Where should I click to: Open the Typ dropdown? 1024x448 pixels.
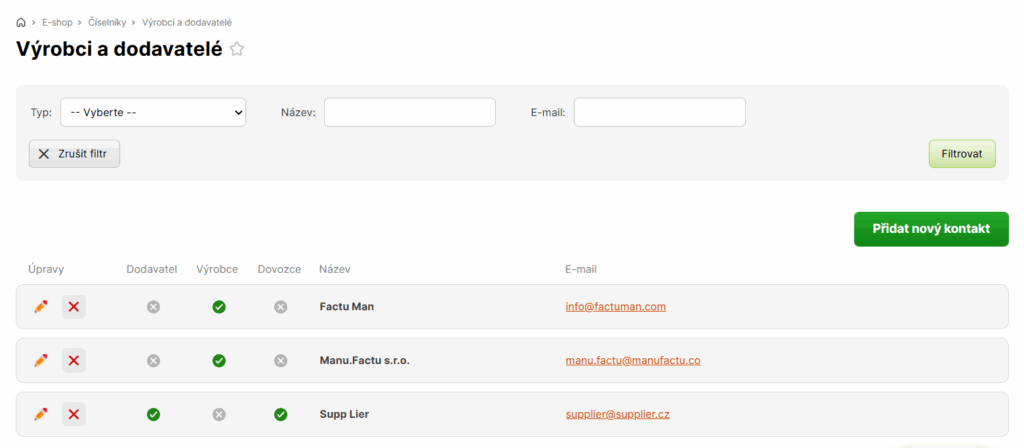pos(153,112)
